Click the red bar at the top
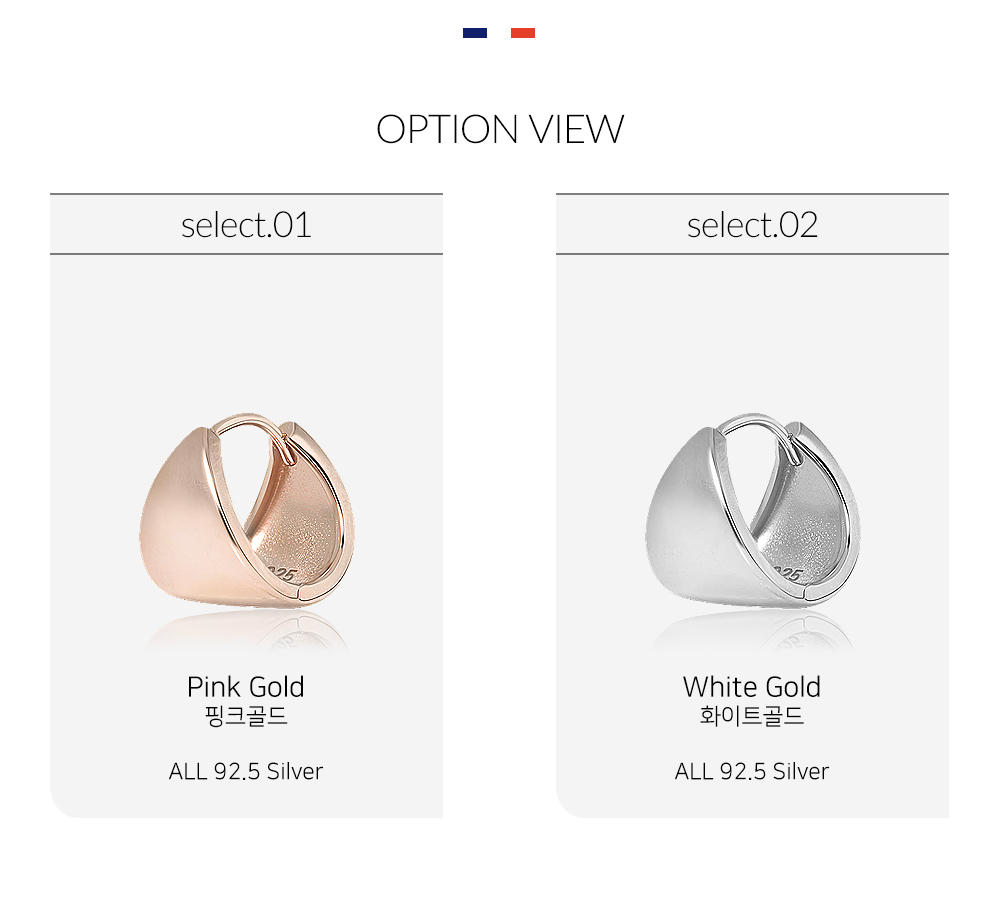Image resolution: width=1000 pixels, height=918 pixels. click(522, 33)
